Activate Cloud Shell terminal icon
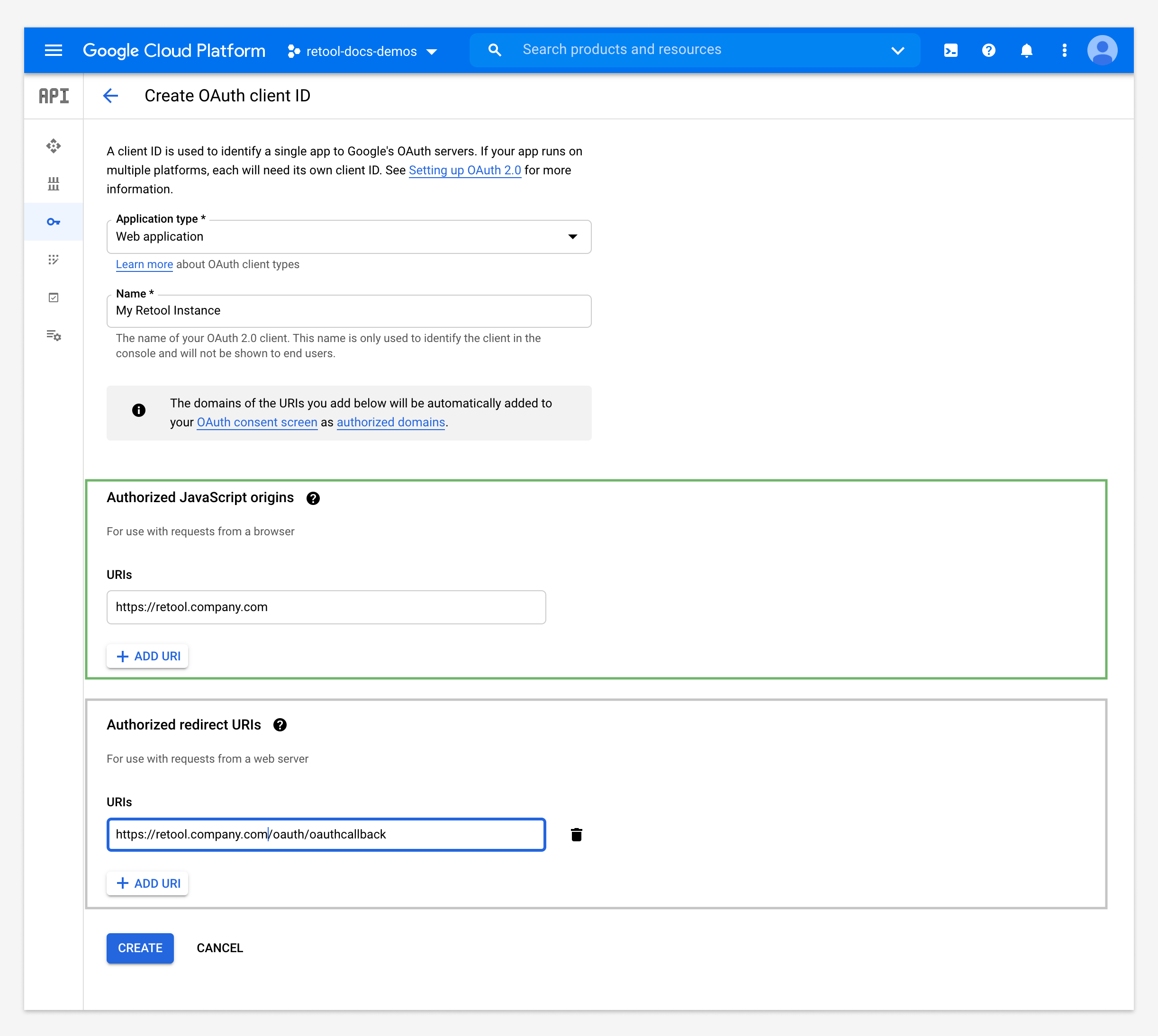Image resolution: width=1158 pixels, height=1036 pixels. (950, 50)
